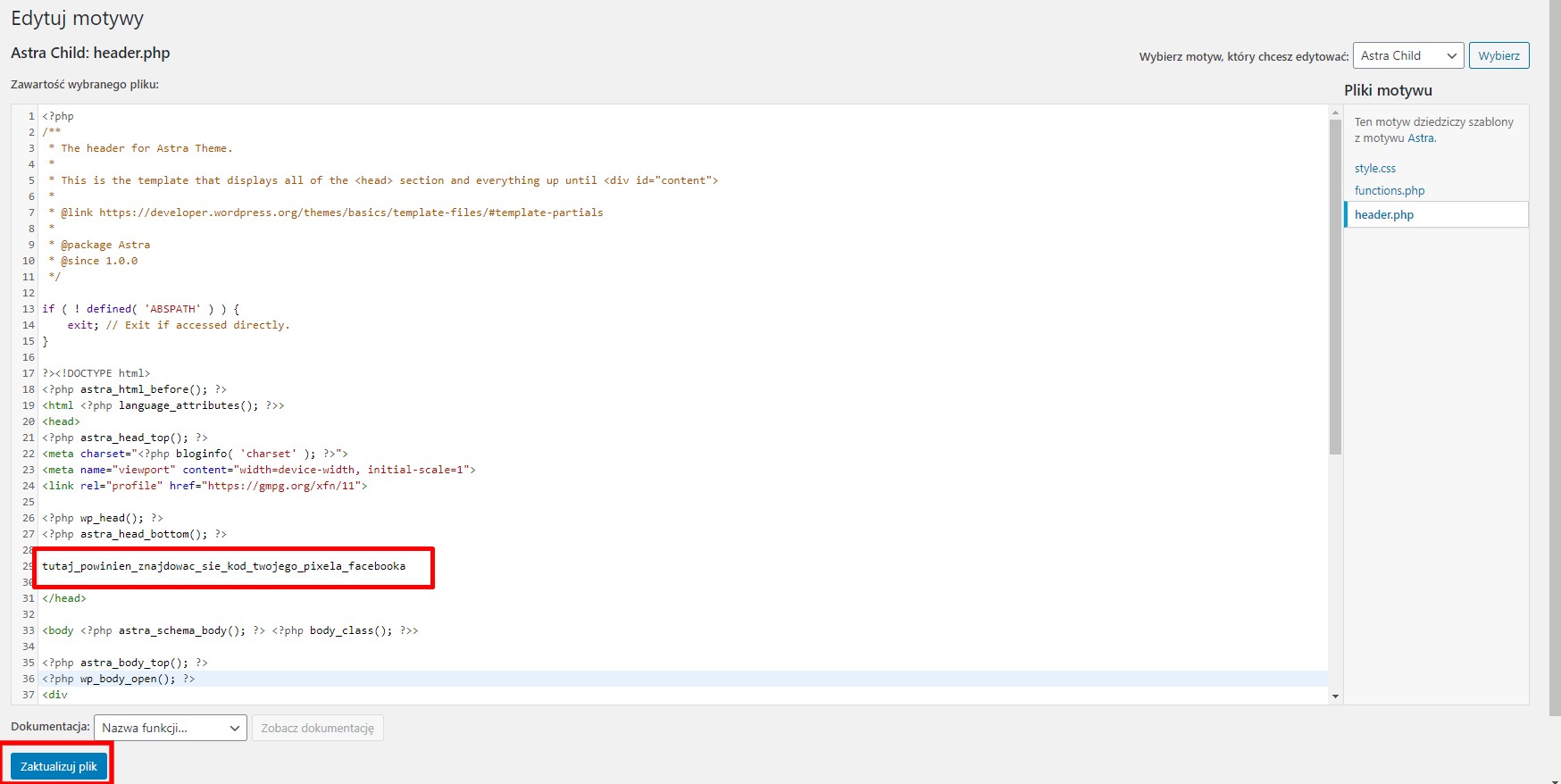1561x784 pixels.
Task: Click the astra_head_bottom() code line
Action: pos(135,534)
